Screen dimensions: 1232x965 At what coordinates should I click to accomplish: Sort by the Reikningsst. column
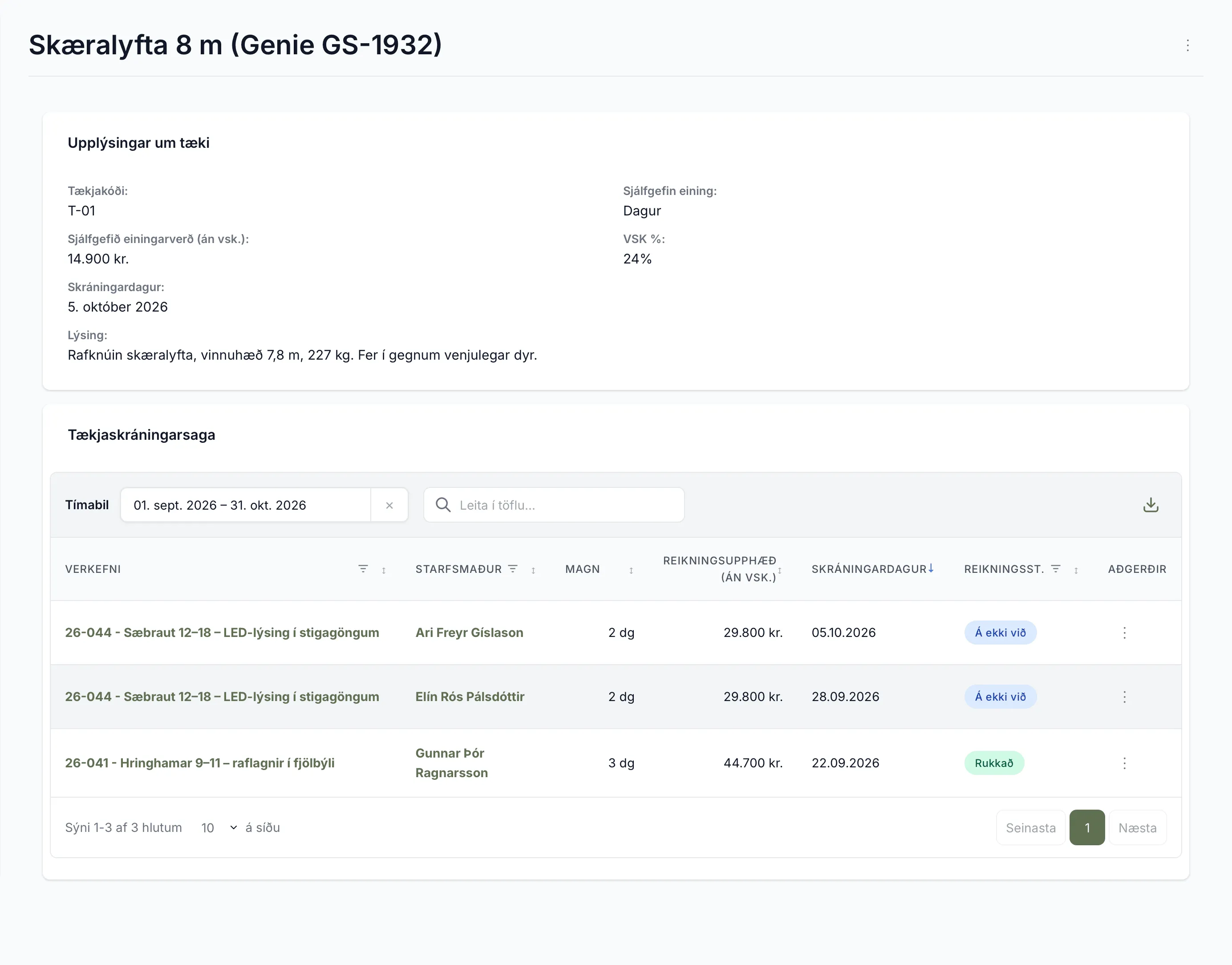coord(1076,570)
